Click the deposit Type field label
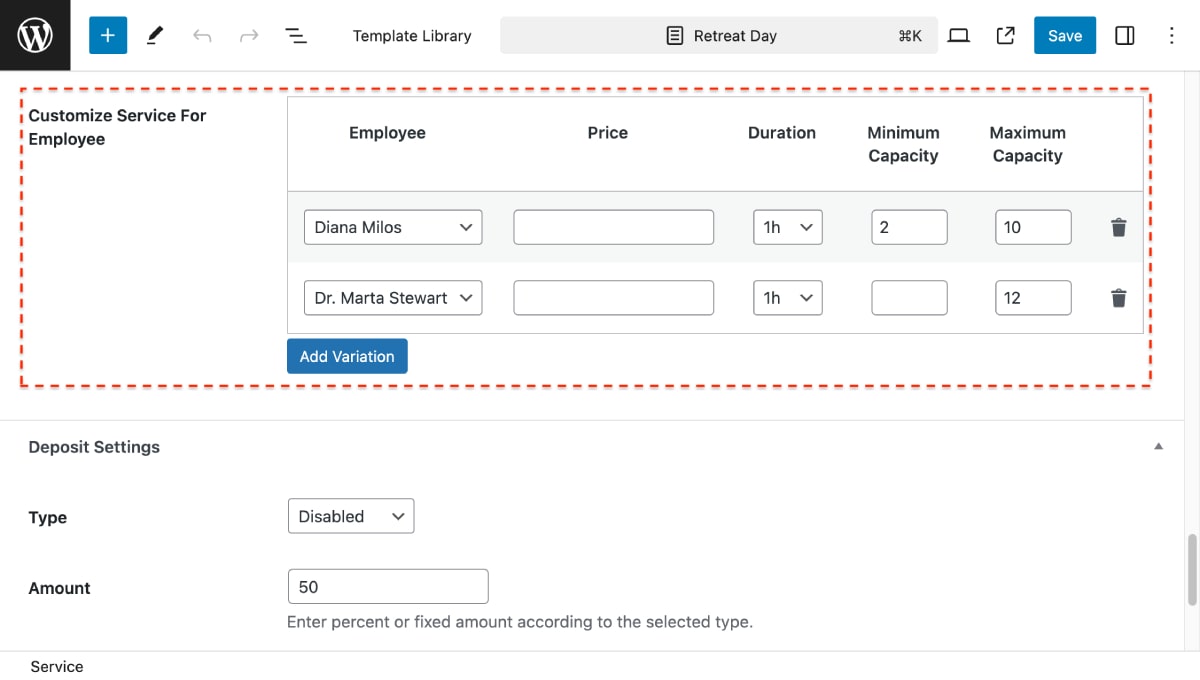Image resolution: width=1200 pixels, height=680 pixels. tap(47, 517)
